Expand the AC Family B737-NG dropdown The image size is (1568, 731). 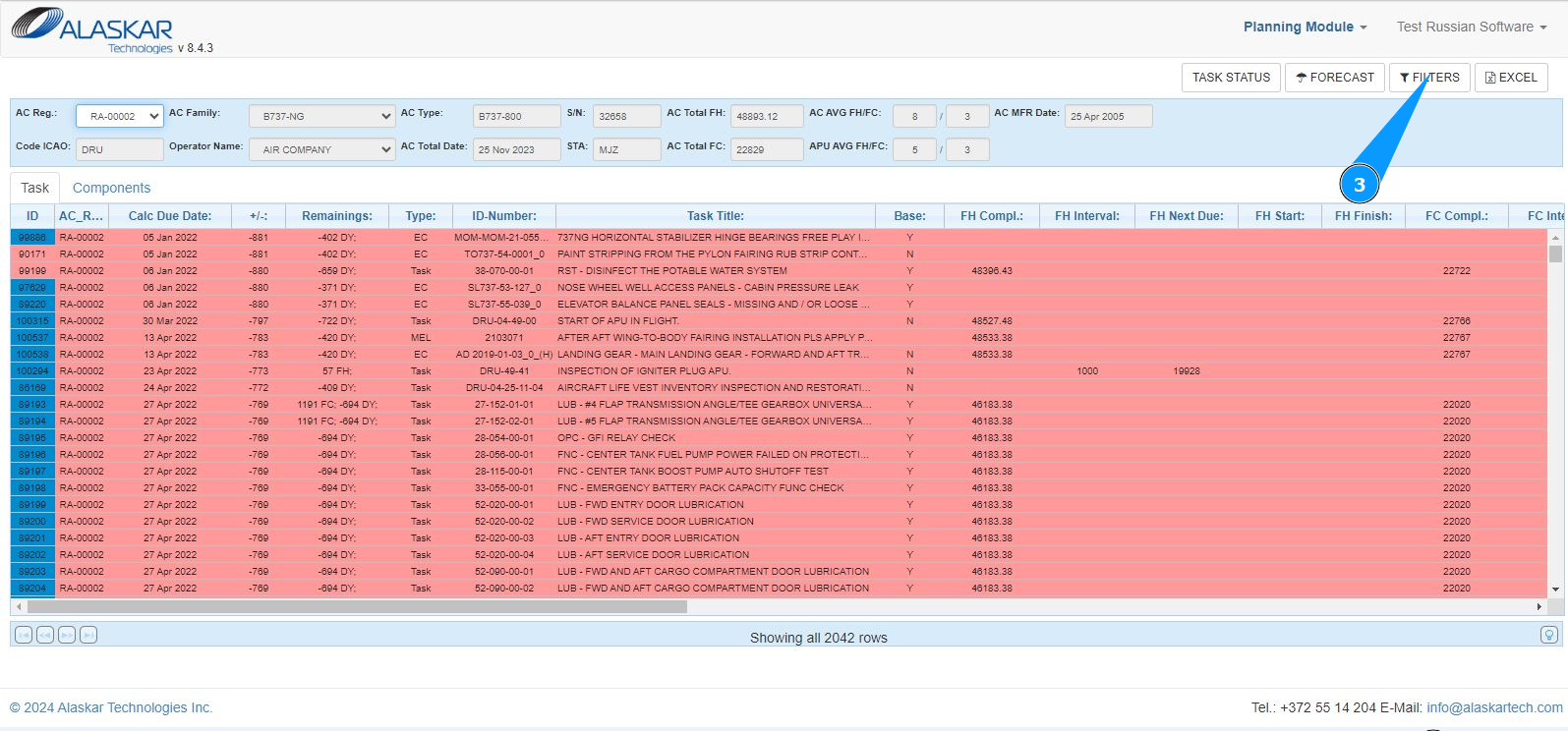[321, 116]
